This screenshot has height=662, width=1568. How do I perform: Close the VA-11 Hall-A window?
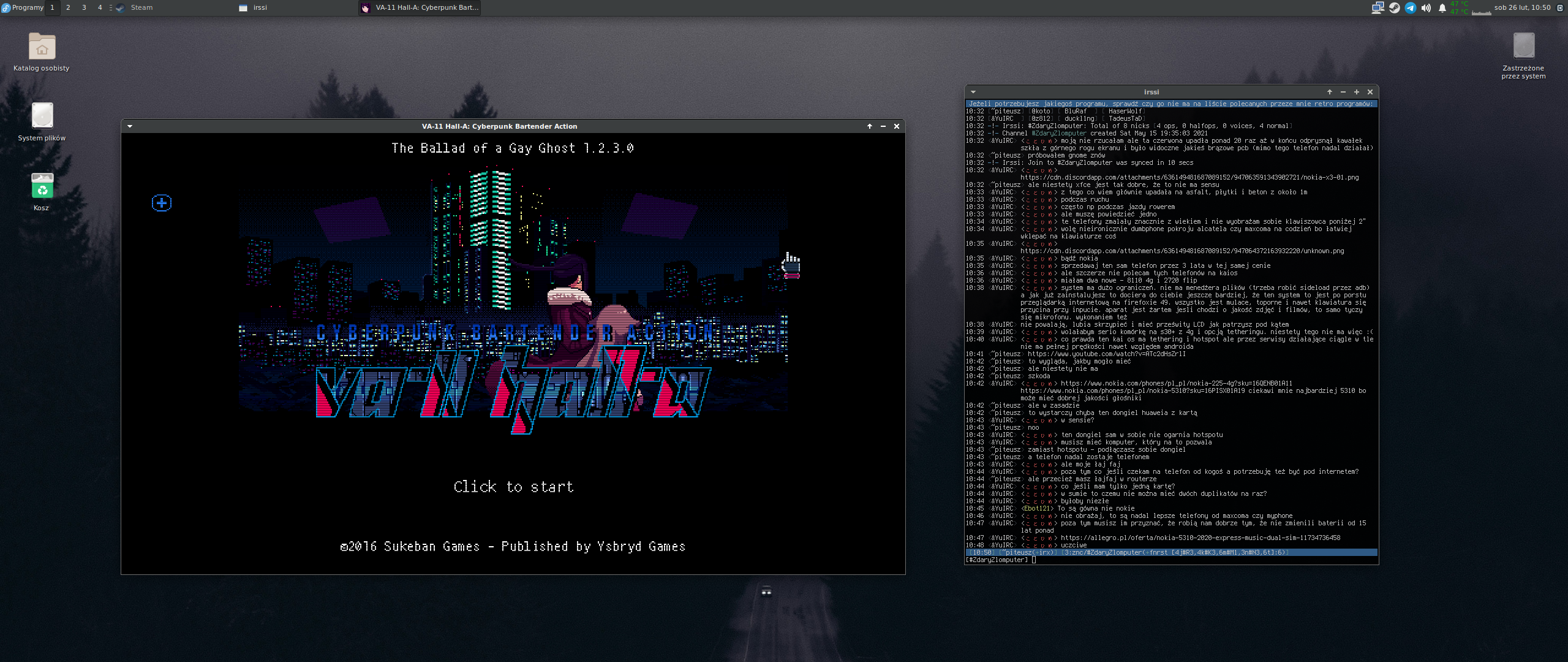pos(896,126)
